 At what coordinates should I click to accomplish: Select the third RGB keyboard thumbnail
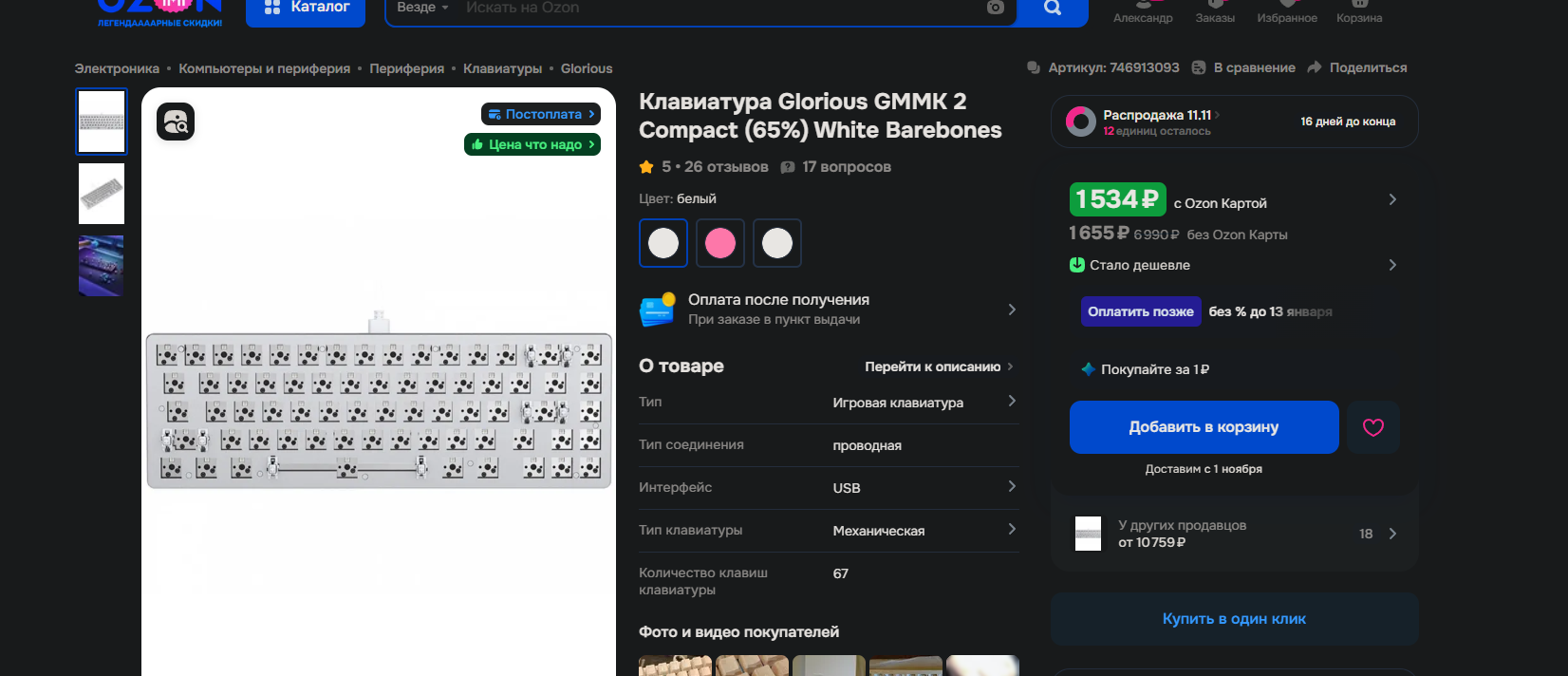click(102, 266)
